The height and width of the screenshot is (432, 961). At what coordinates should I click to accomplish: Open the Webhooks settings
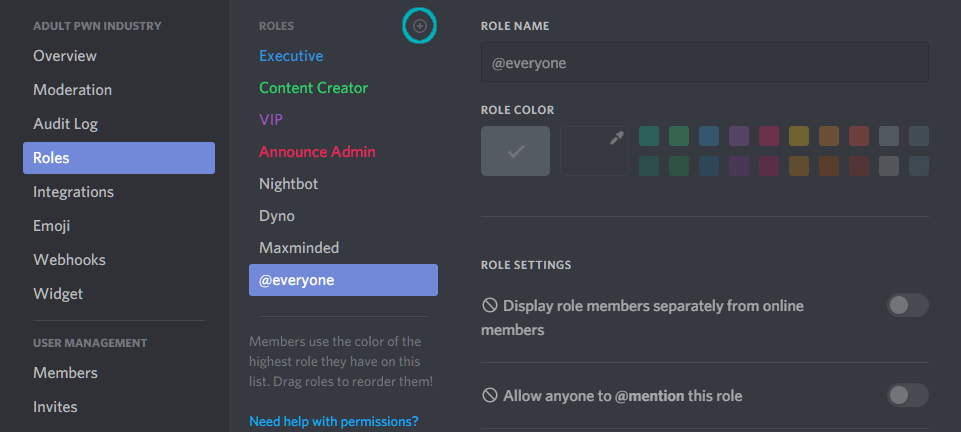click(69, 260)
